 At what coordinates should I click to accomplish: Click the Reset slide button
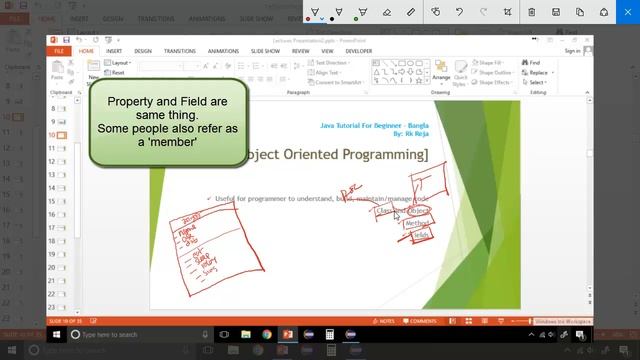[x=115, y=73]
